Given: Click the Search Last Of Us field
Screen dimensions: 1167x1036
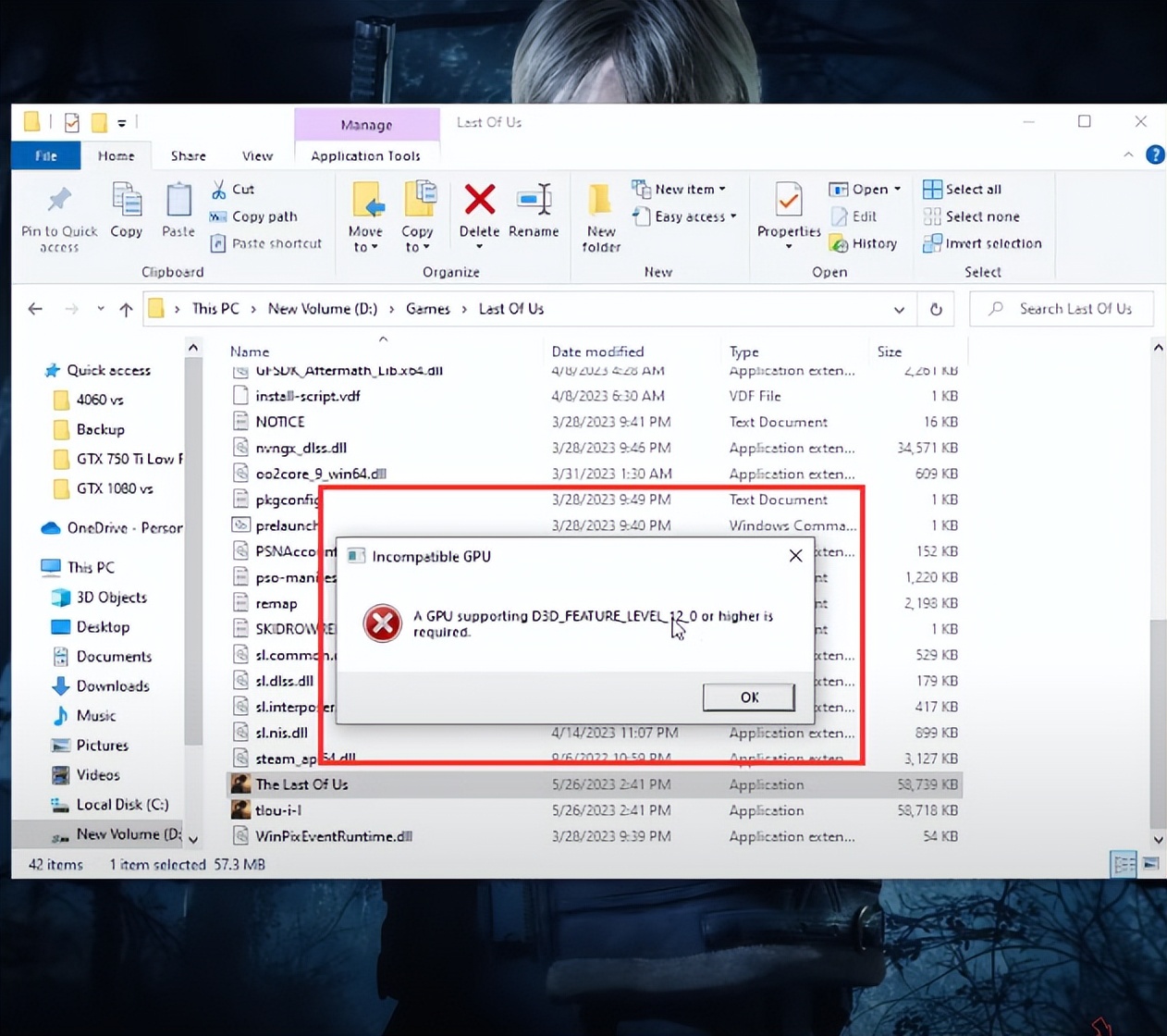Looking at the screenshot, I should [x=1062, y=309].
